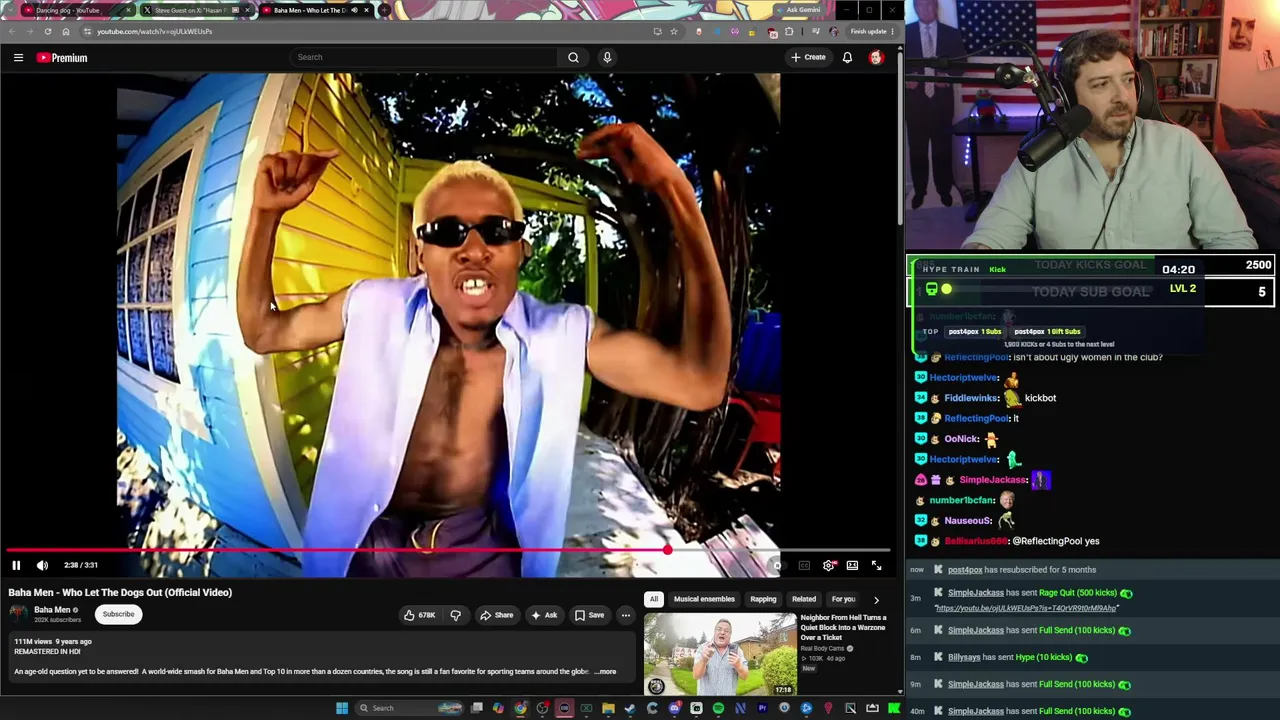
Task: Open the three-dot more actions menu
Action: coord(626,615)
